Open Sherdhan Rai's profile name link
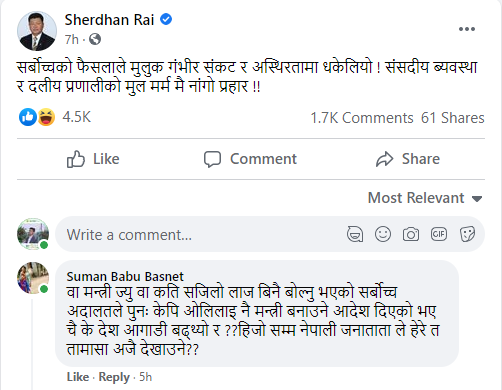 click(109, 20)
